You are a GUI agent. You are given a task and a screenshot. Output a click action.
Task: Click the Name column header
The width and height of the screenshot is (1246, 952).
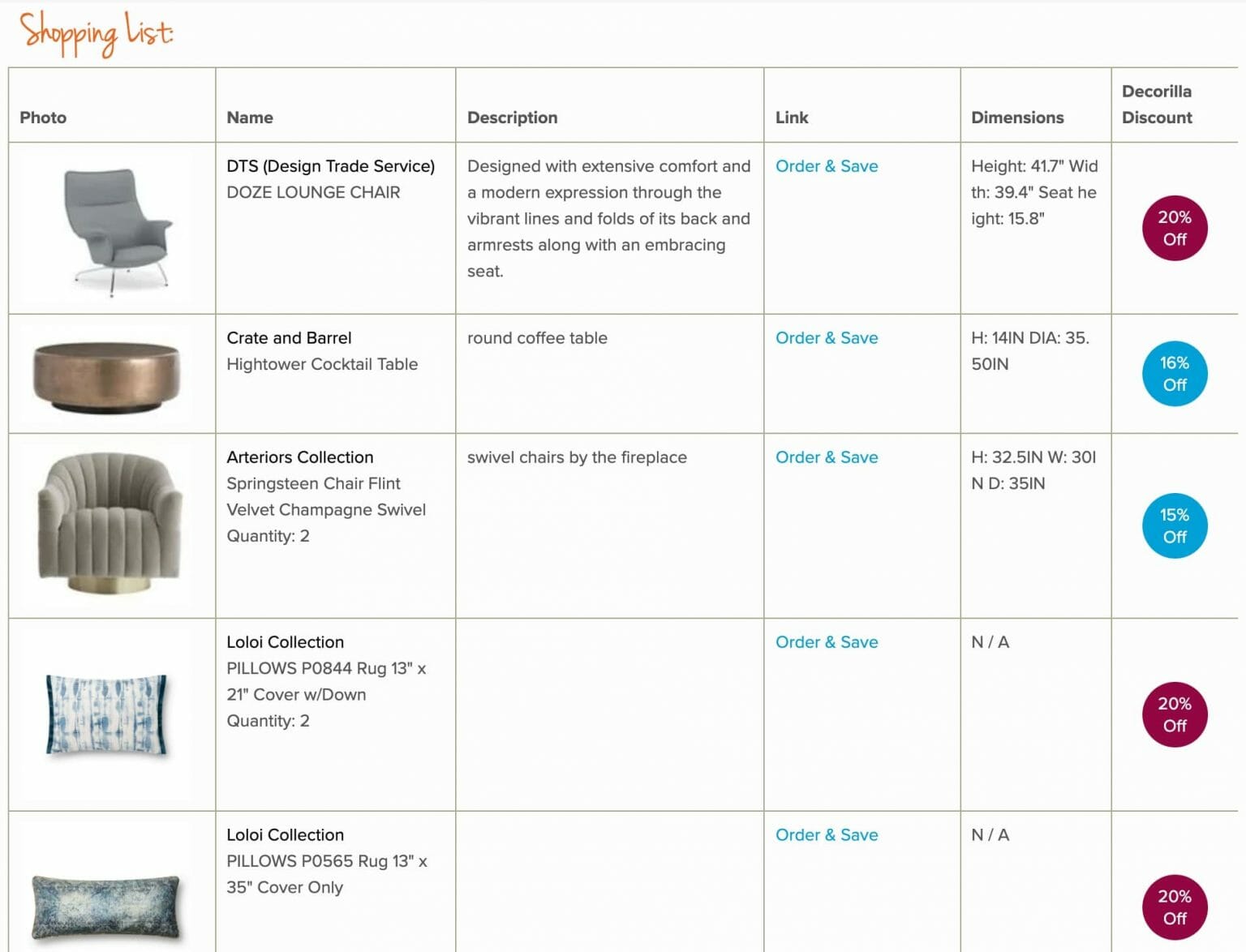click(250, 118)
